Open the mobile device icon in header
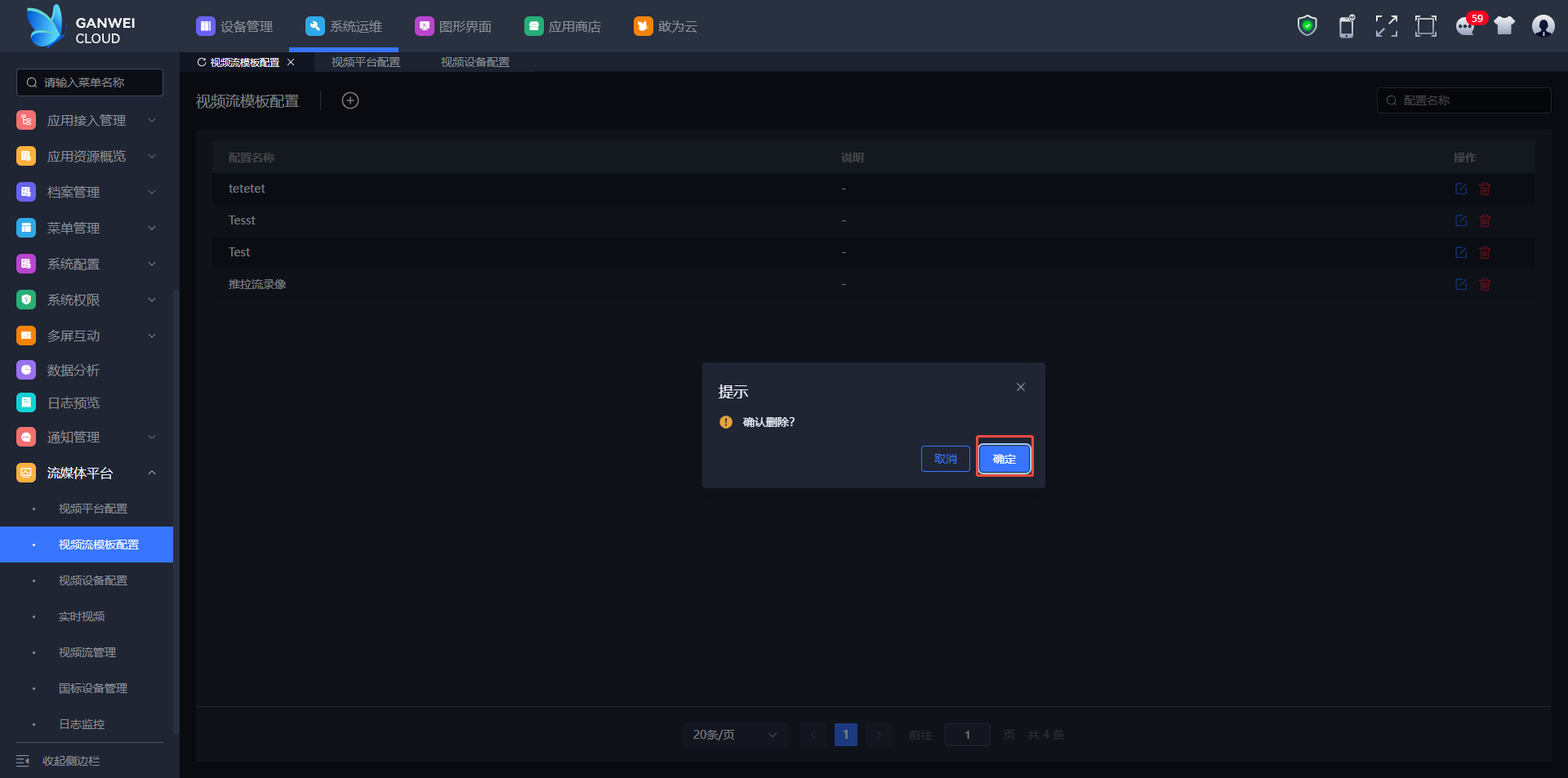The width and height of the screenshot is (1568, 778). click(x=1347, y=26)
